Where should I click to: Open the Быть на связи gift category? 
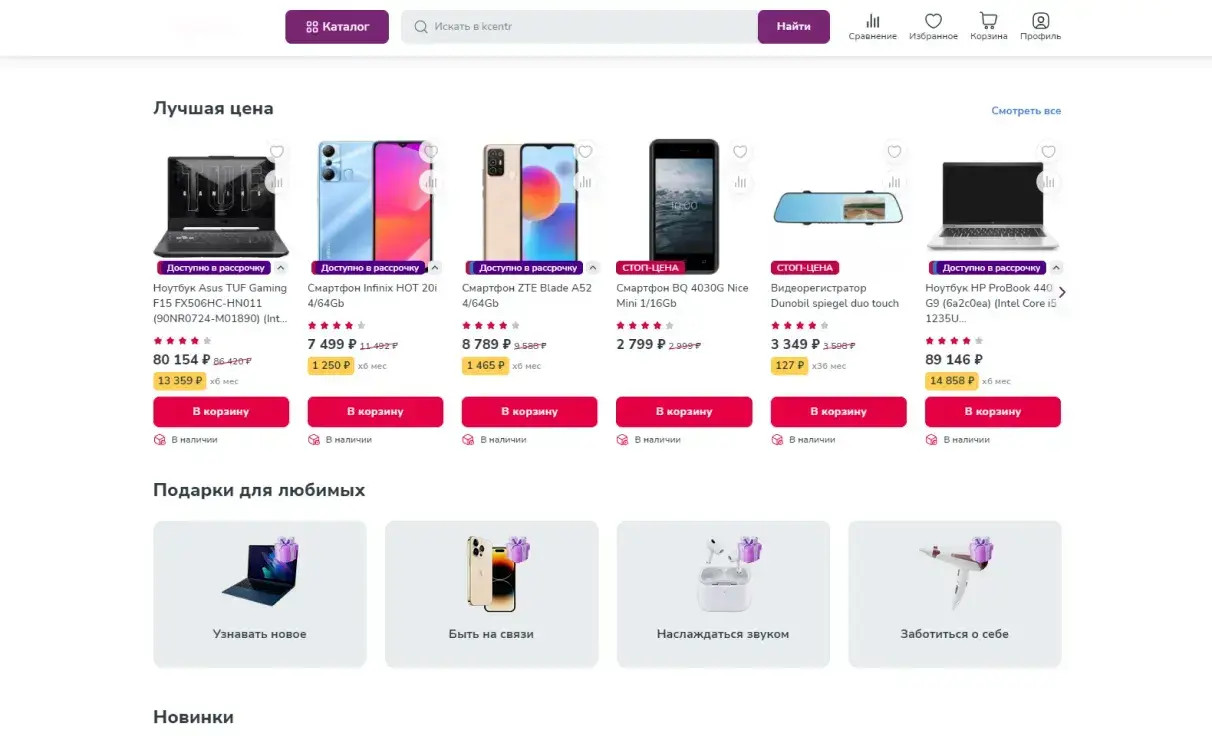[491, 594]
